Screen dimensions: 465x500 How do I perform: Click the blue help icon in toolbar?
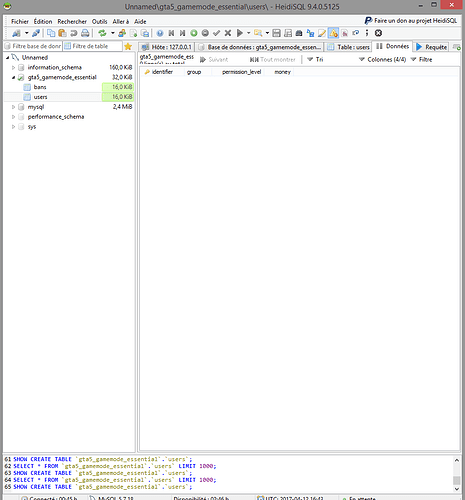coord(160,33)
